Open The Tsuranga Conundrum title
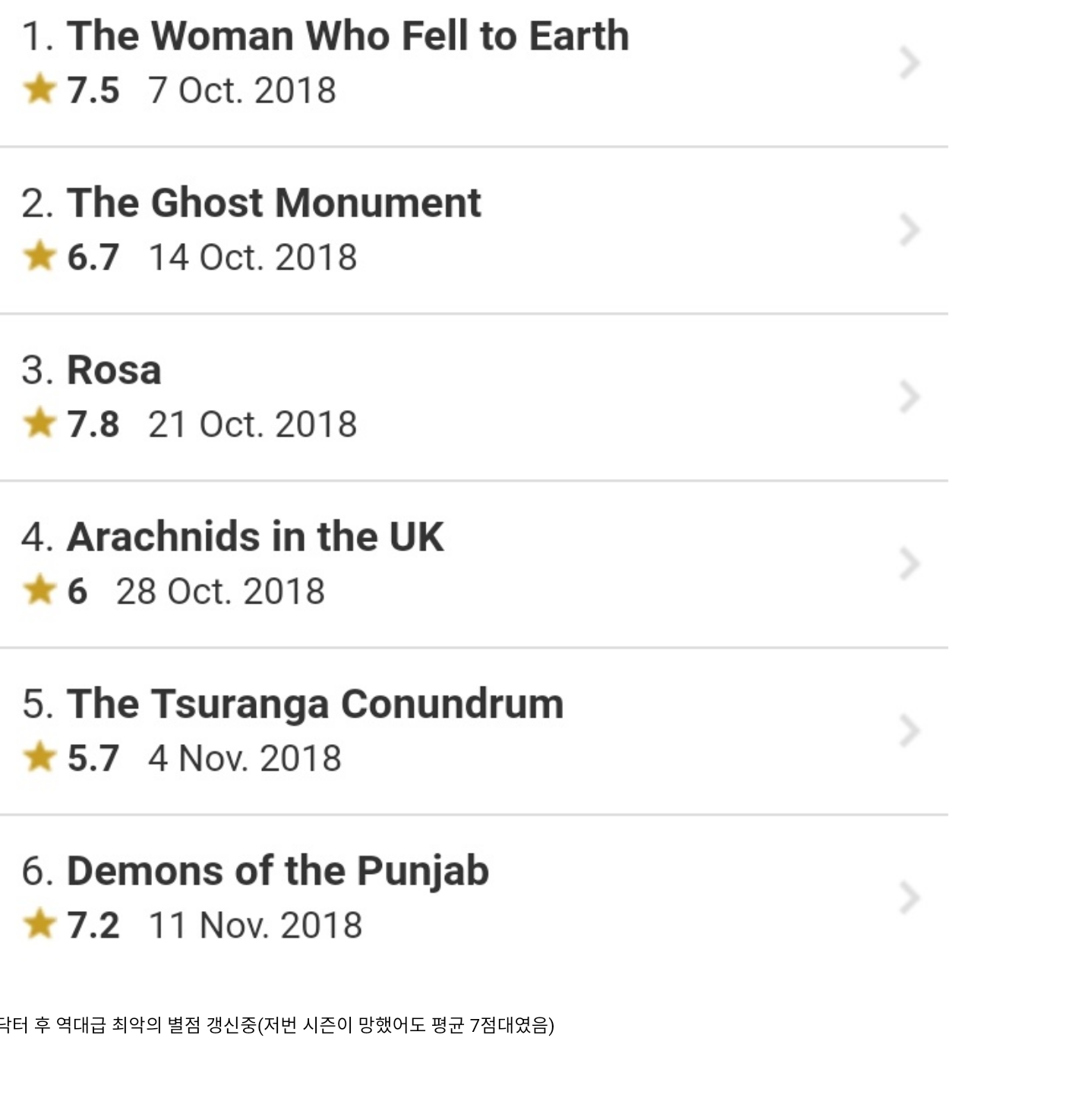Screen dimensions: 1092x1101 click(315, 704)
